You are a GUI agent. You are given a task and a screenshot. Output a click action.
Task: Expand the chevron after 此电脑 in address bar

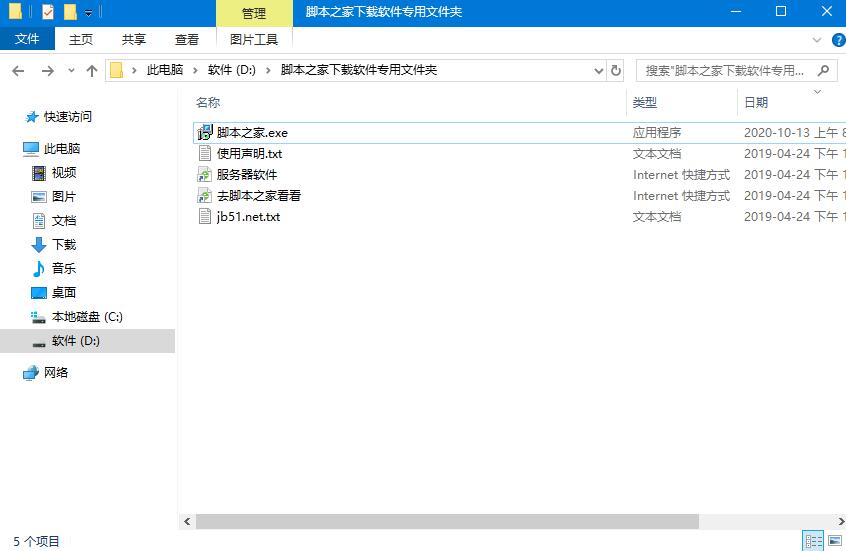point(195,70)
